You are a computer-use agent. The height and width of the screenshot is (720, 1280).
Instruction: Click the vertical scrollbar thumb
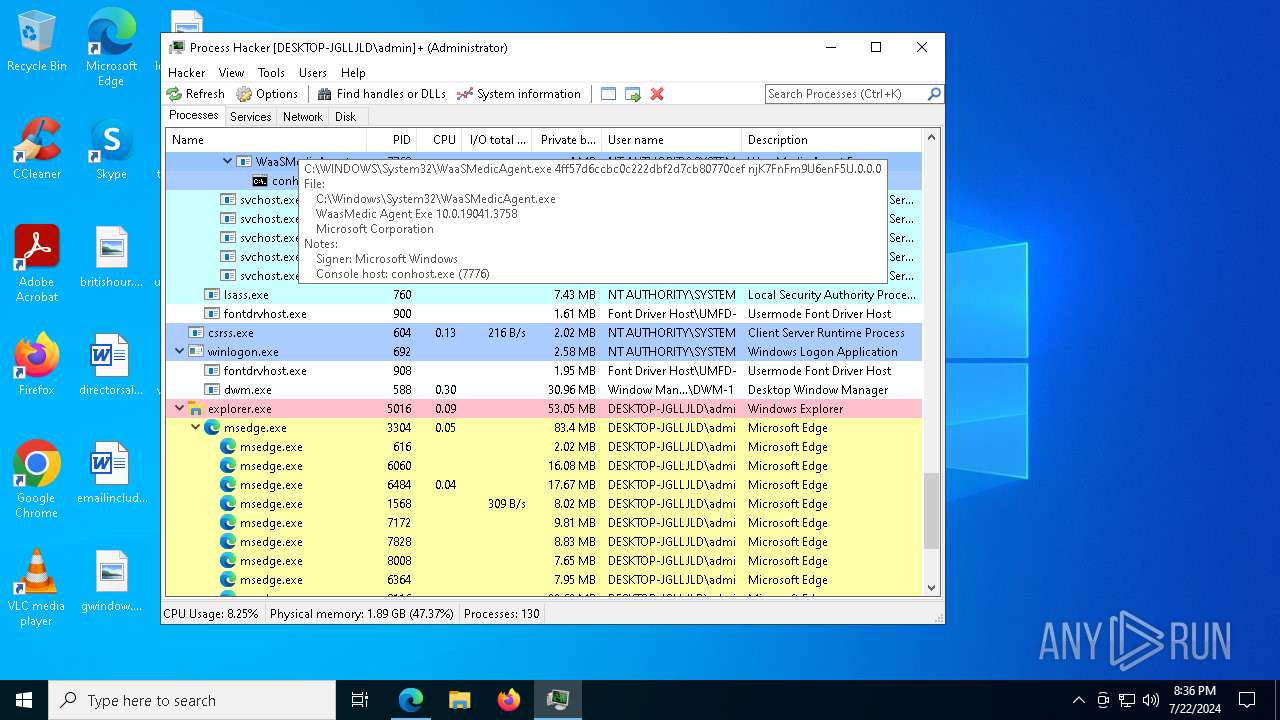point(931,511)
